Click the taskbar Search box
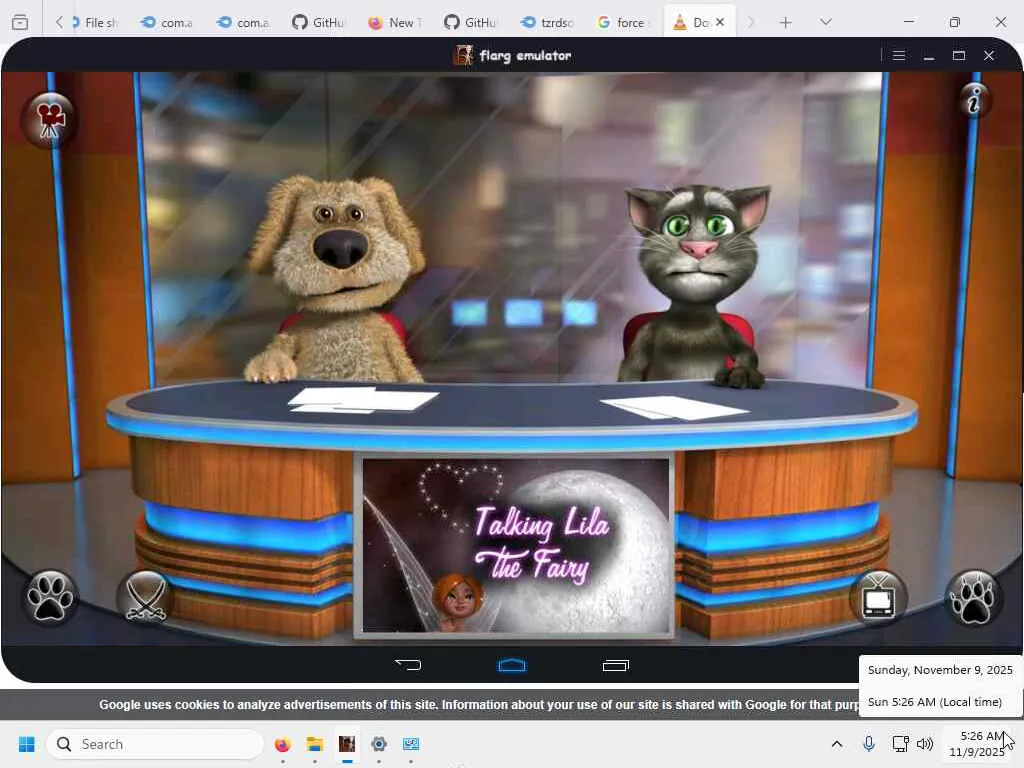Screen dimensions: 1024x768 (x=155, y=744)
